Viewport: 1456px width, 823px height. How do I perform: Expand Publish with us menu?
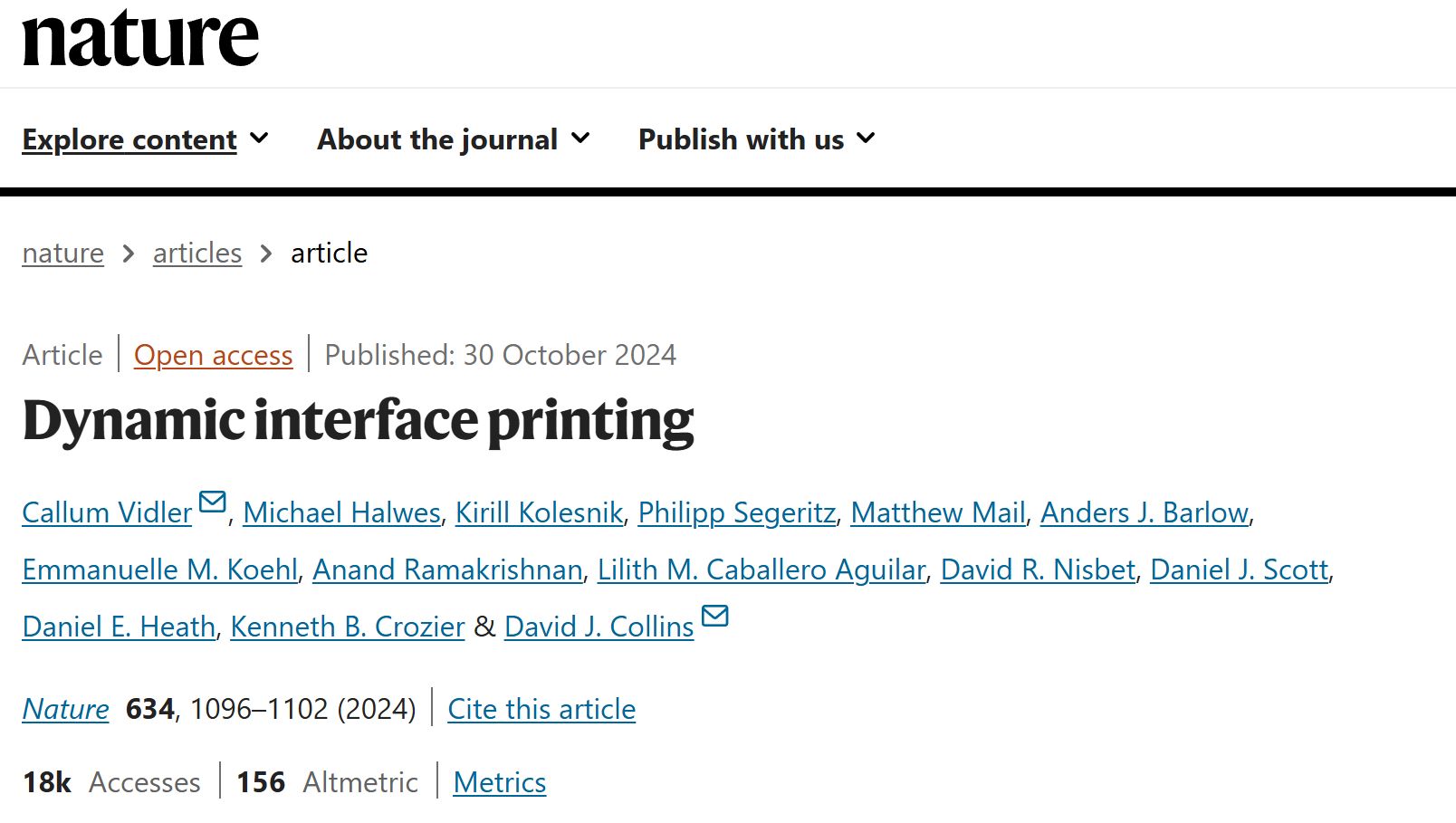(756, 139)
